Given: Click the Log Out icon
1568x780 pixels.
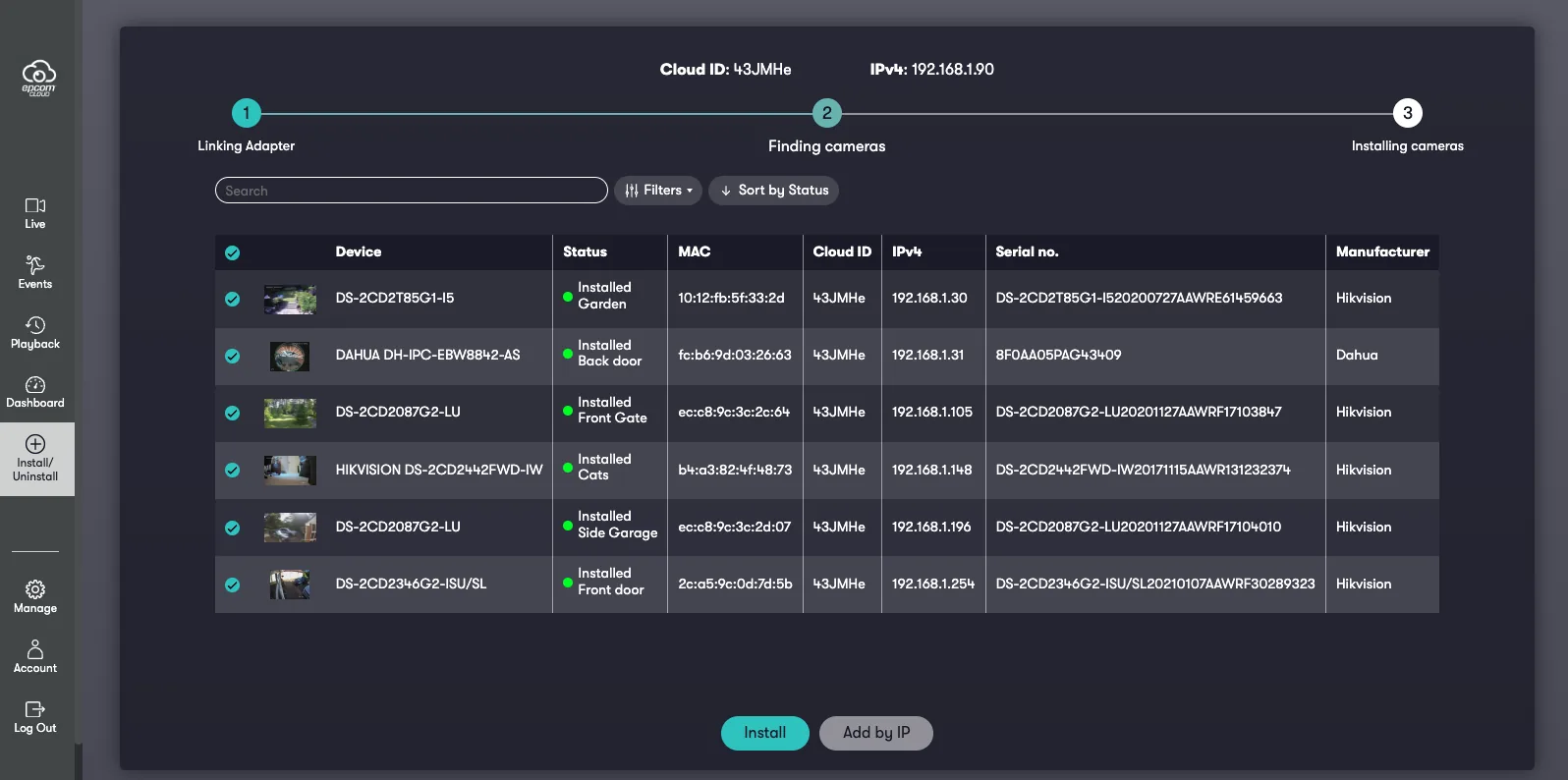Looking at the screenshot, I should pos(35,716).
